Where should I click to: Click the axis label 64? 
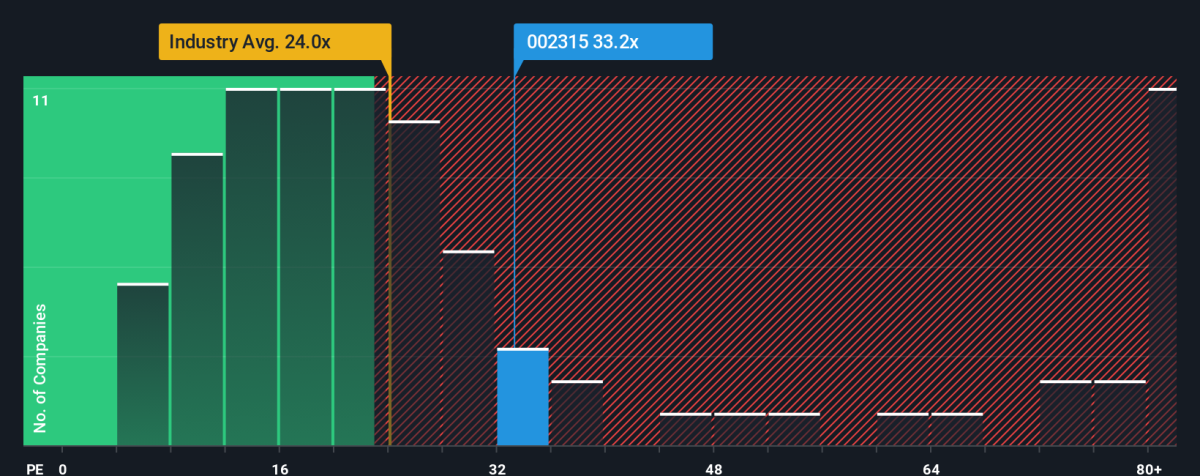click(x=931, y=468)
